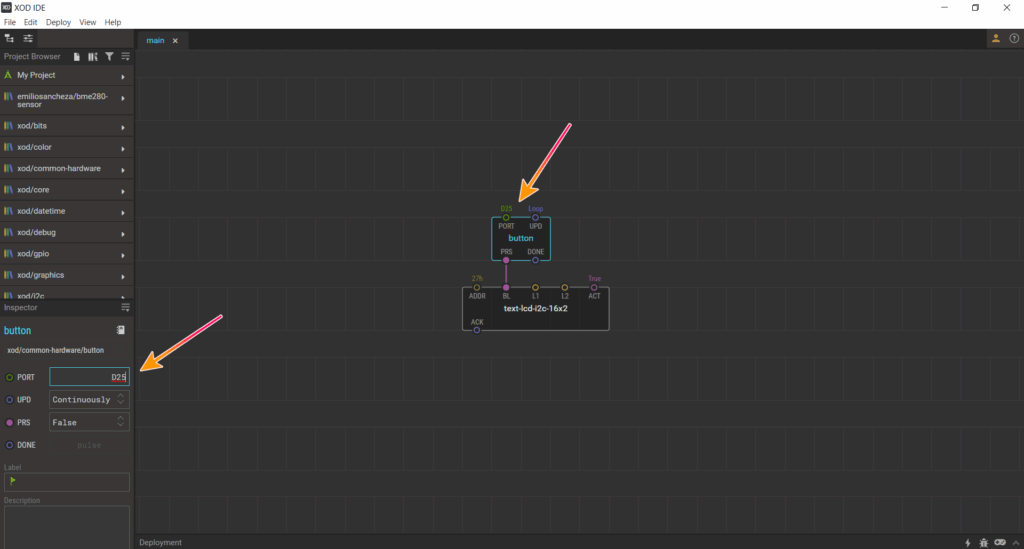The width and height of the screenshot is (1024, 549).
Task: Open the Project Browser panel options menu
Action: [x=125, y=57]
